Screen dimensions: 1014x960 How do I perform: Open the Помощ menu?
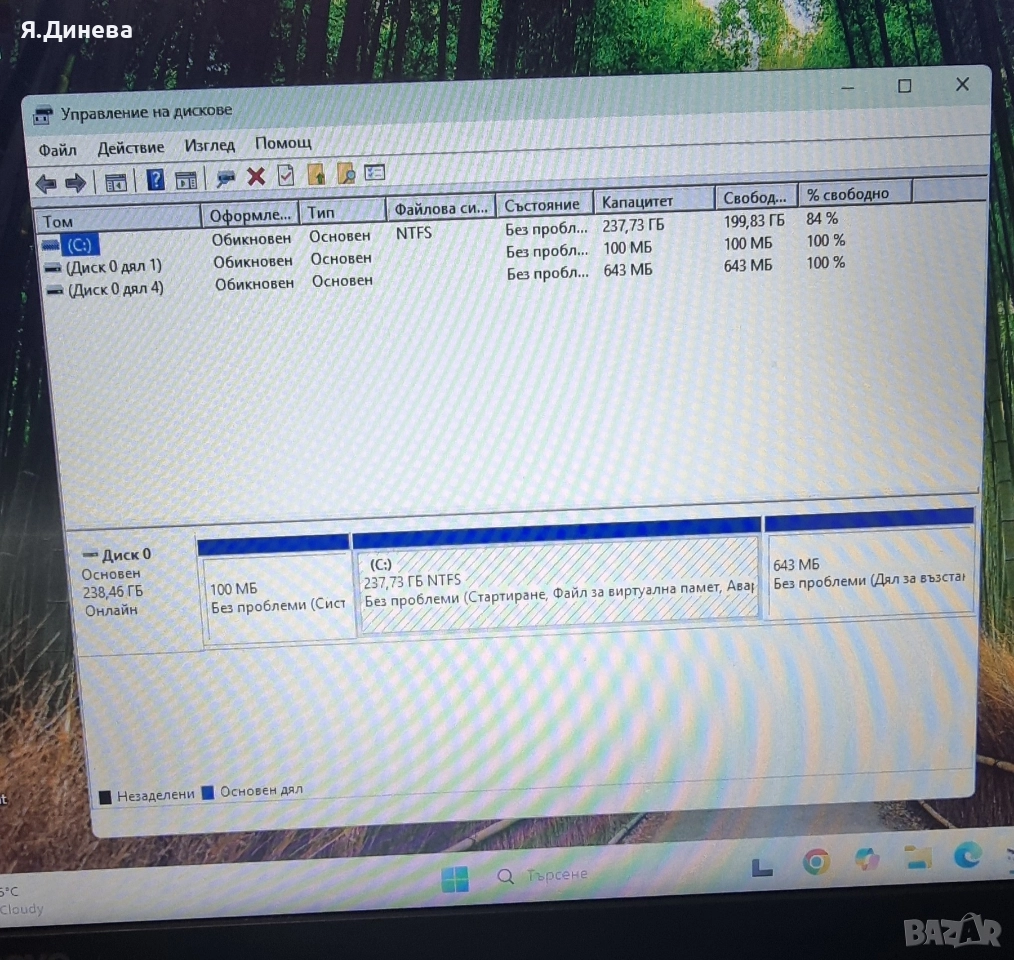coord(283,143)
